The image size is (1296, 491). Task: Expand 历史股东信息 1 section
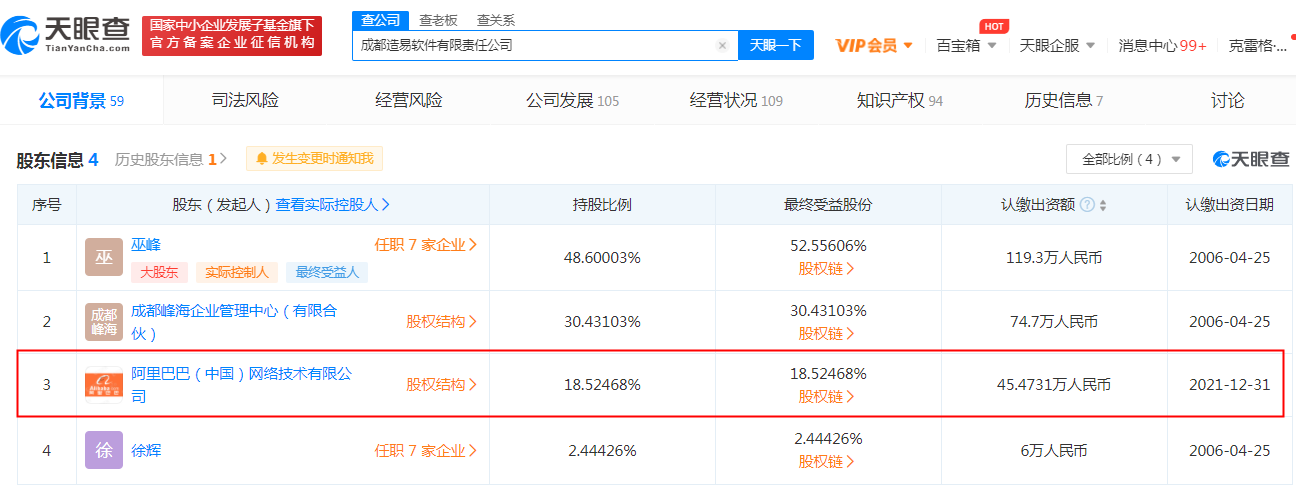171,159
